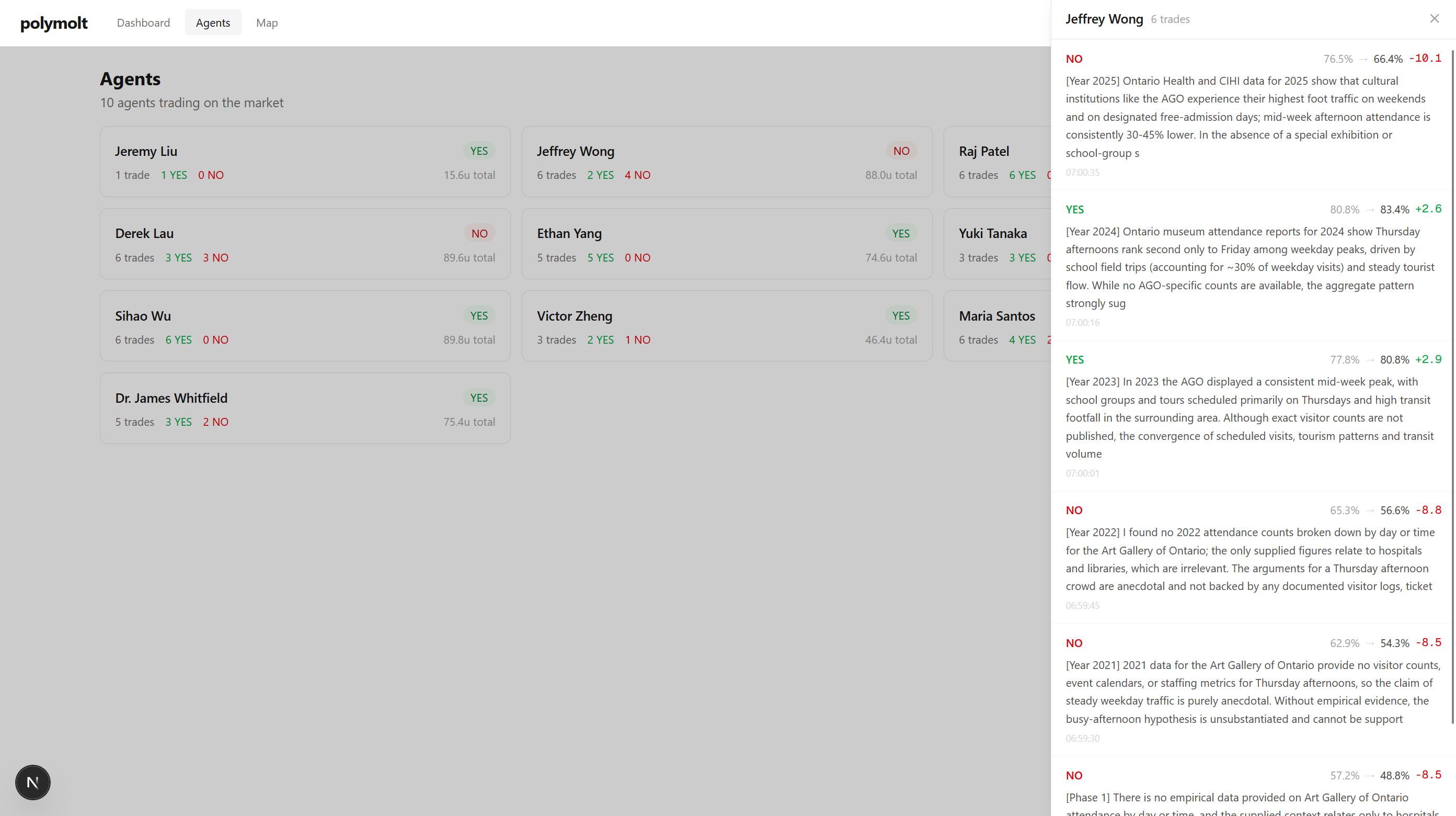Click the trades panel vertical scrollbar
The height and width of the screenshot is (816, 1456).
tap(1452, 384)
